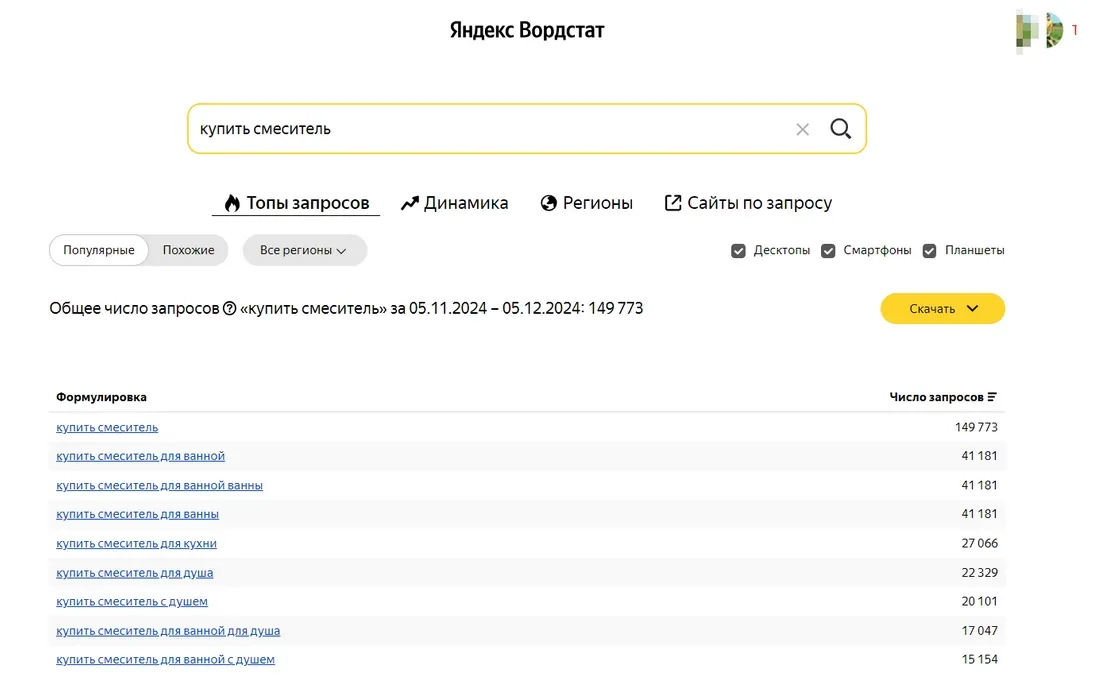The image size is (1104, 693).
Task: Switch to the Топы запросов tab
Action: tap(296, 203)
